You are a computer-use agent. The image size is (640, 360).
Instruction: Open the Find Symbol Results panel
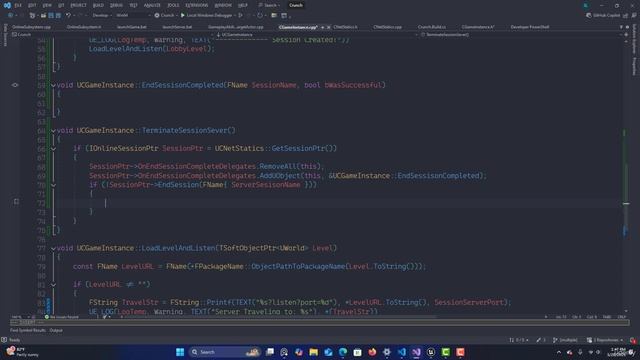pos(28,330)
